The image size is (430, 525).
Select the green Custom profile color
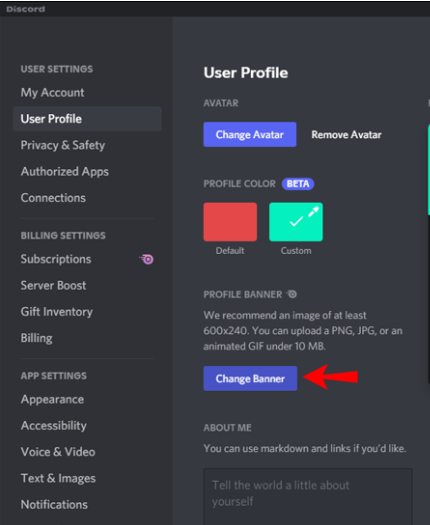coord(296,222)
